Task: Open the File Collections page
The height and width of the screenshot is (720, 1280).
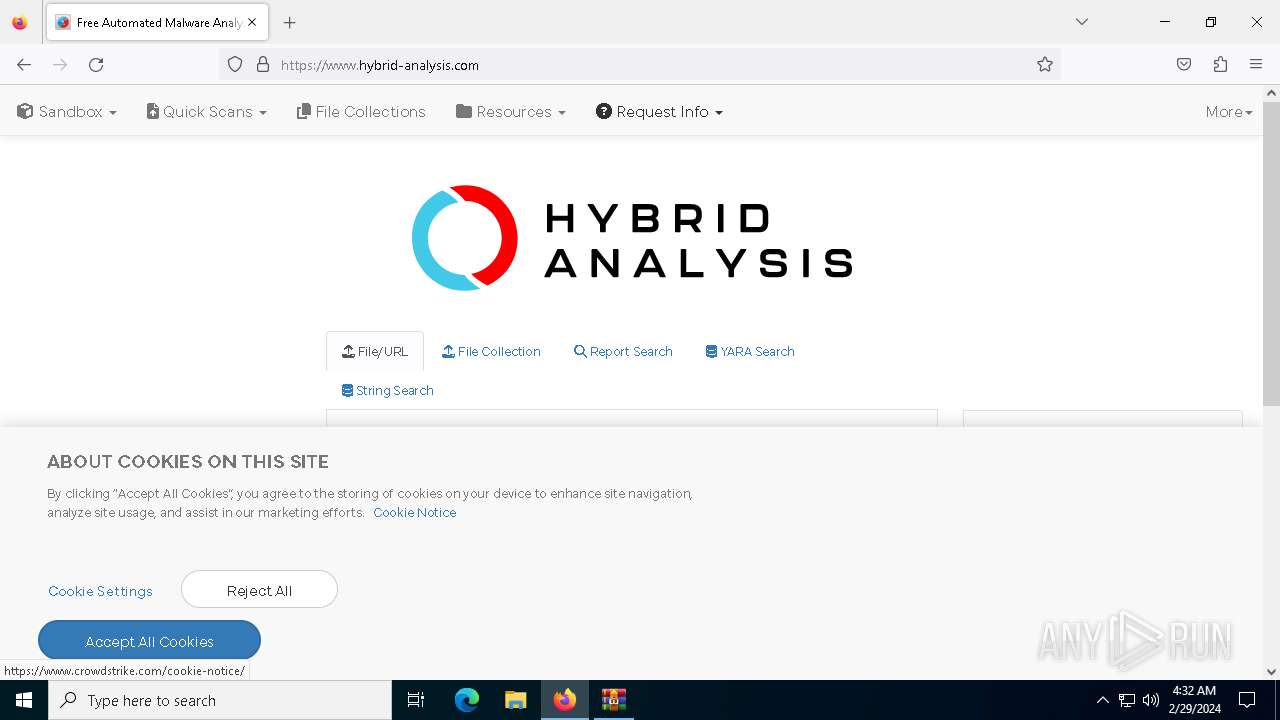Action: point(361,112)
